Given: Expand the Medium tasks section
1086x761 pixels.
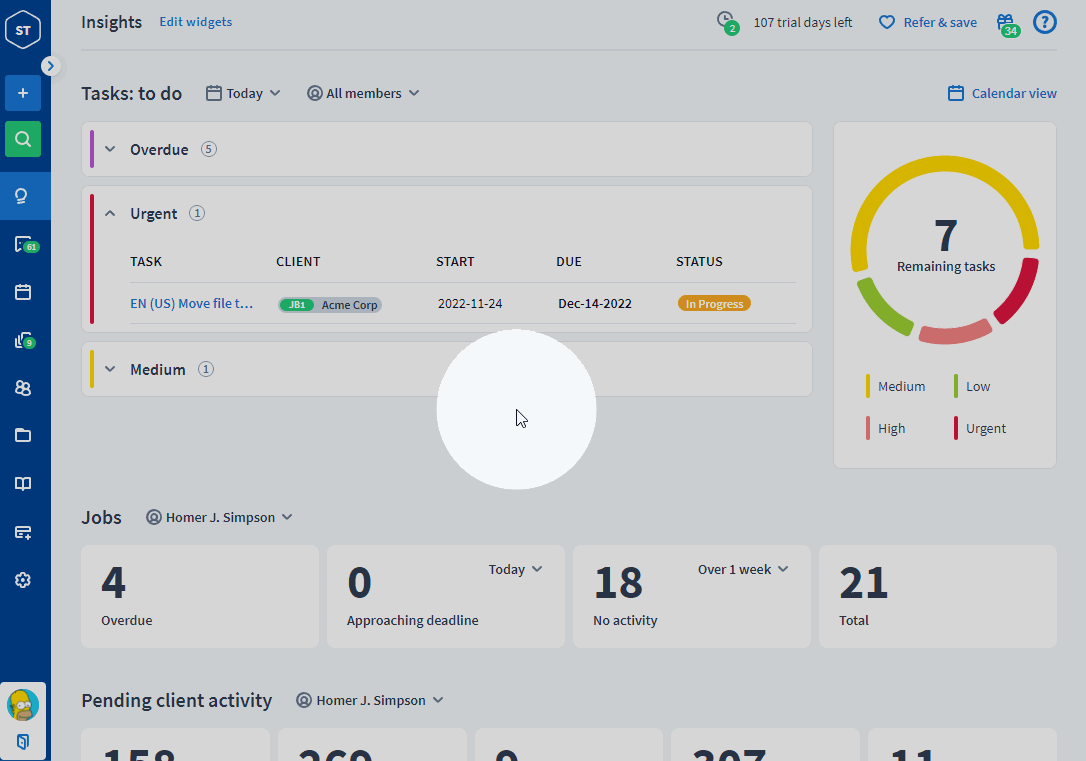Looking at the screenshot, I should (x=110, y=369).
